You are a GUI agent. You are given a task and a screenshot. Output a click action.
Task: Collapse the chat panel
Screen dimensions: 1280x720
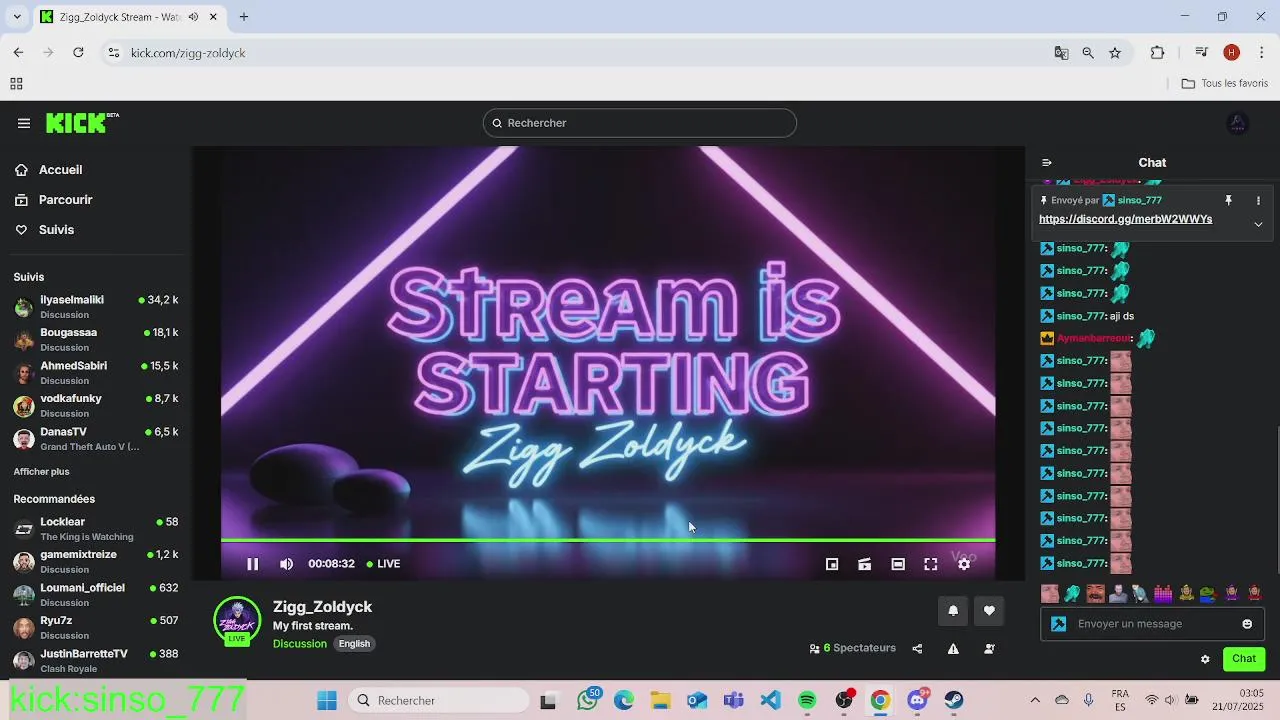tap(1047, 162)
